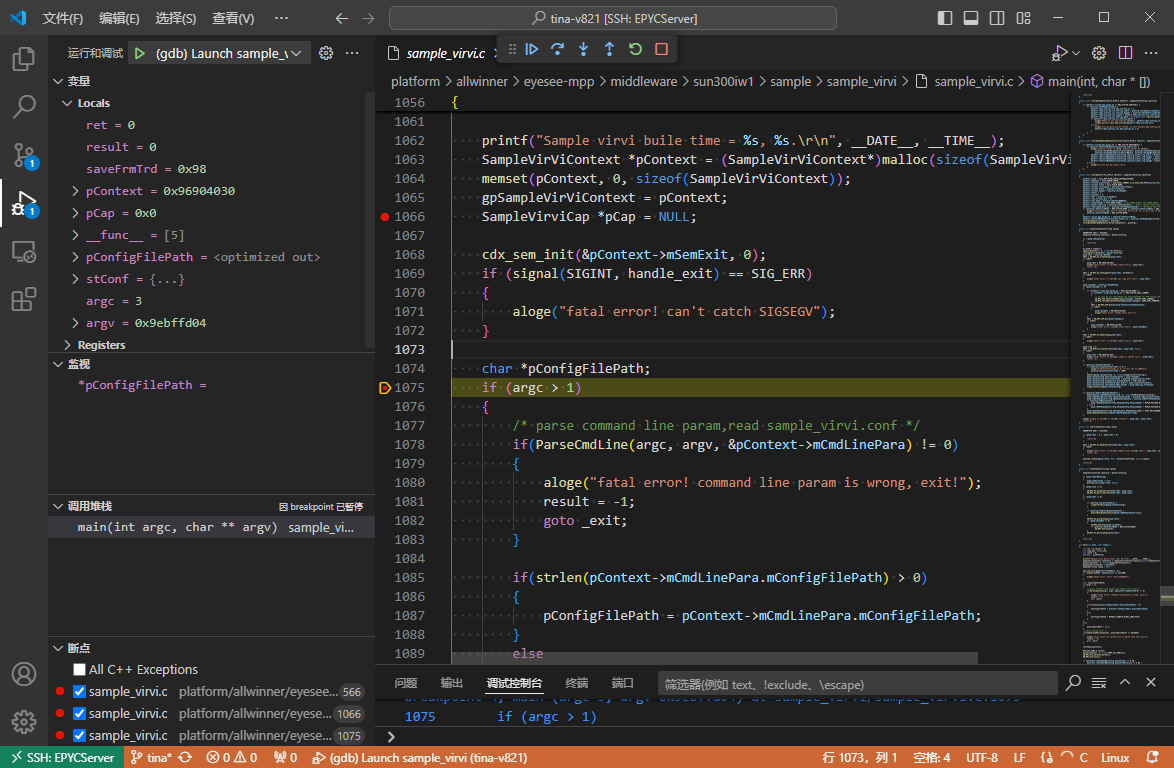This screenshot has width=1174, height=768.
Task: Open the 文件(F) menu
Action: pos(62,18)
